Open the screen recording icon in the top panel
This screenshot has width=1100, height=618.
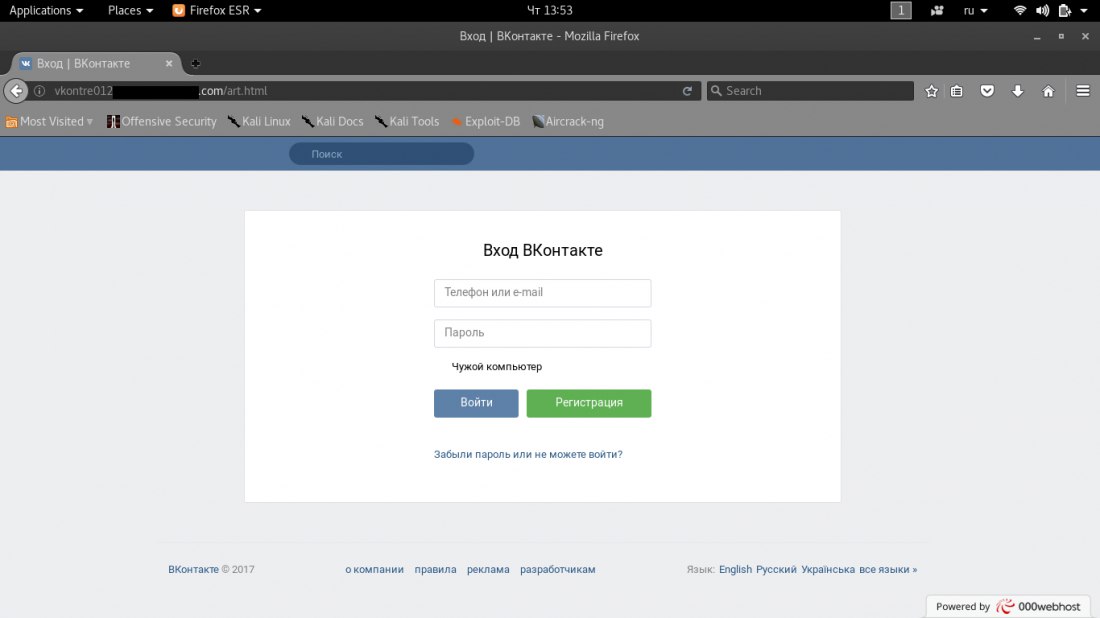tap(937, 11)
